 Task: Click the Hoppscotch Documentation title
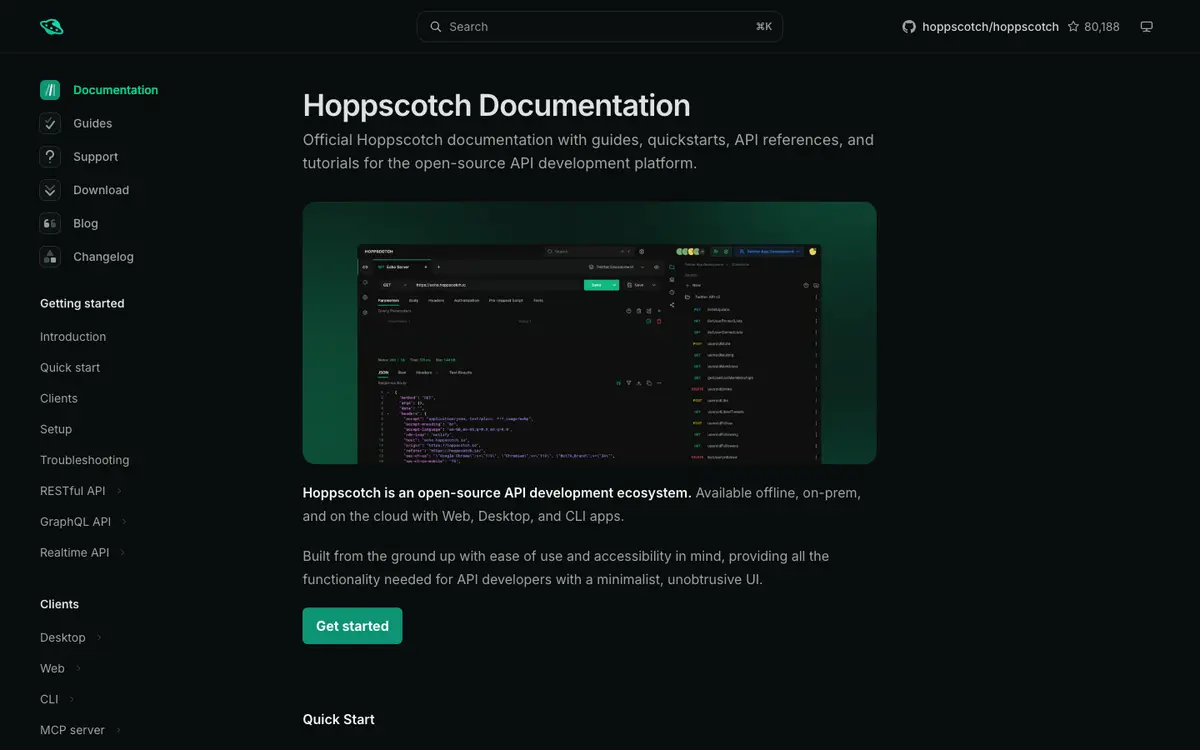click(497, 105)
